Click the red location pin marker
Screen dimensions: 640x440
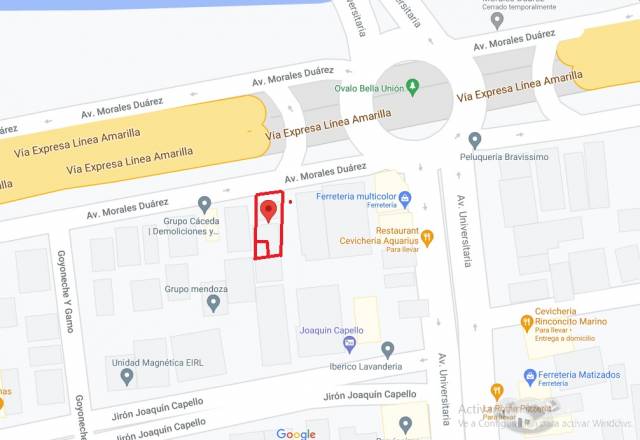pos(268,211)
